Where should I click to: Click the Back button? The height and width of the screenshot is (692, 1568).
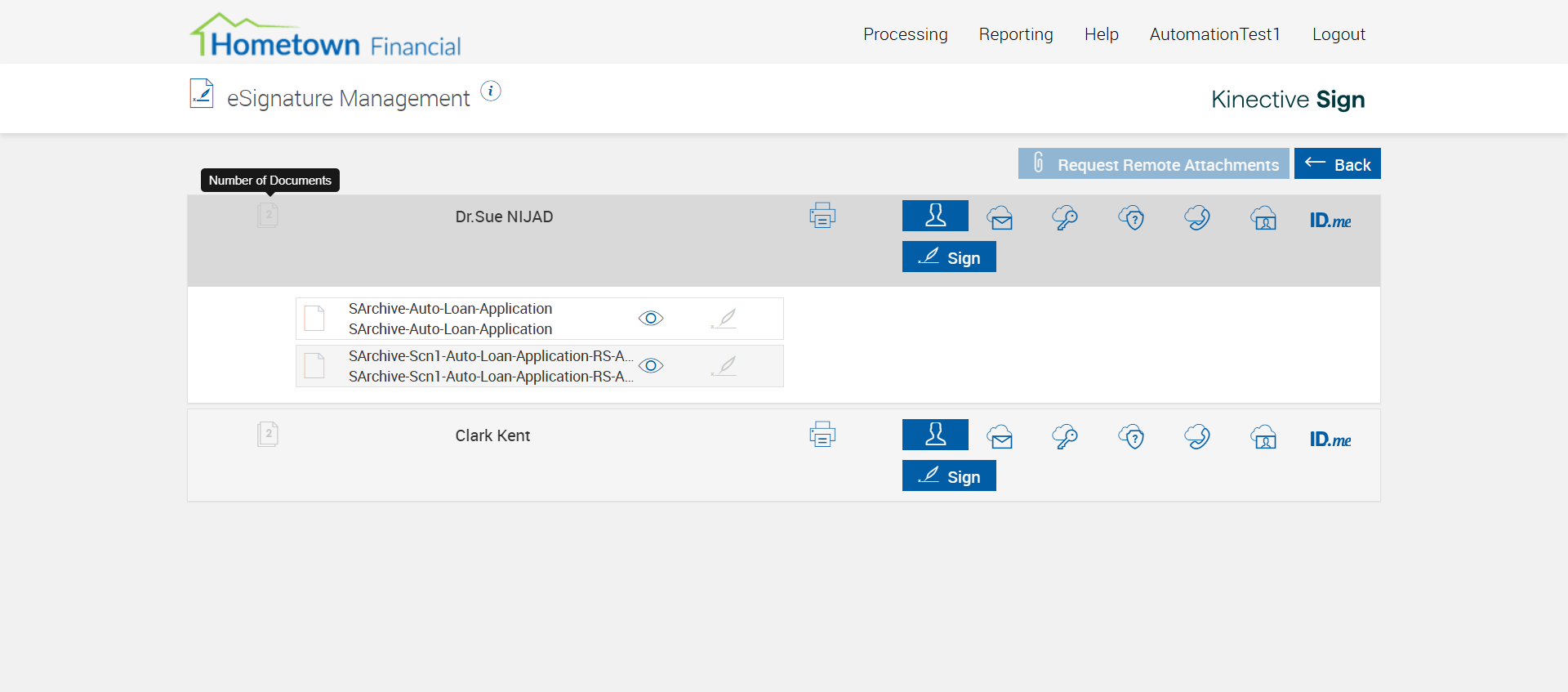pos(1337,164)
